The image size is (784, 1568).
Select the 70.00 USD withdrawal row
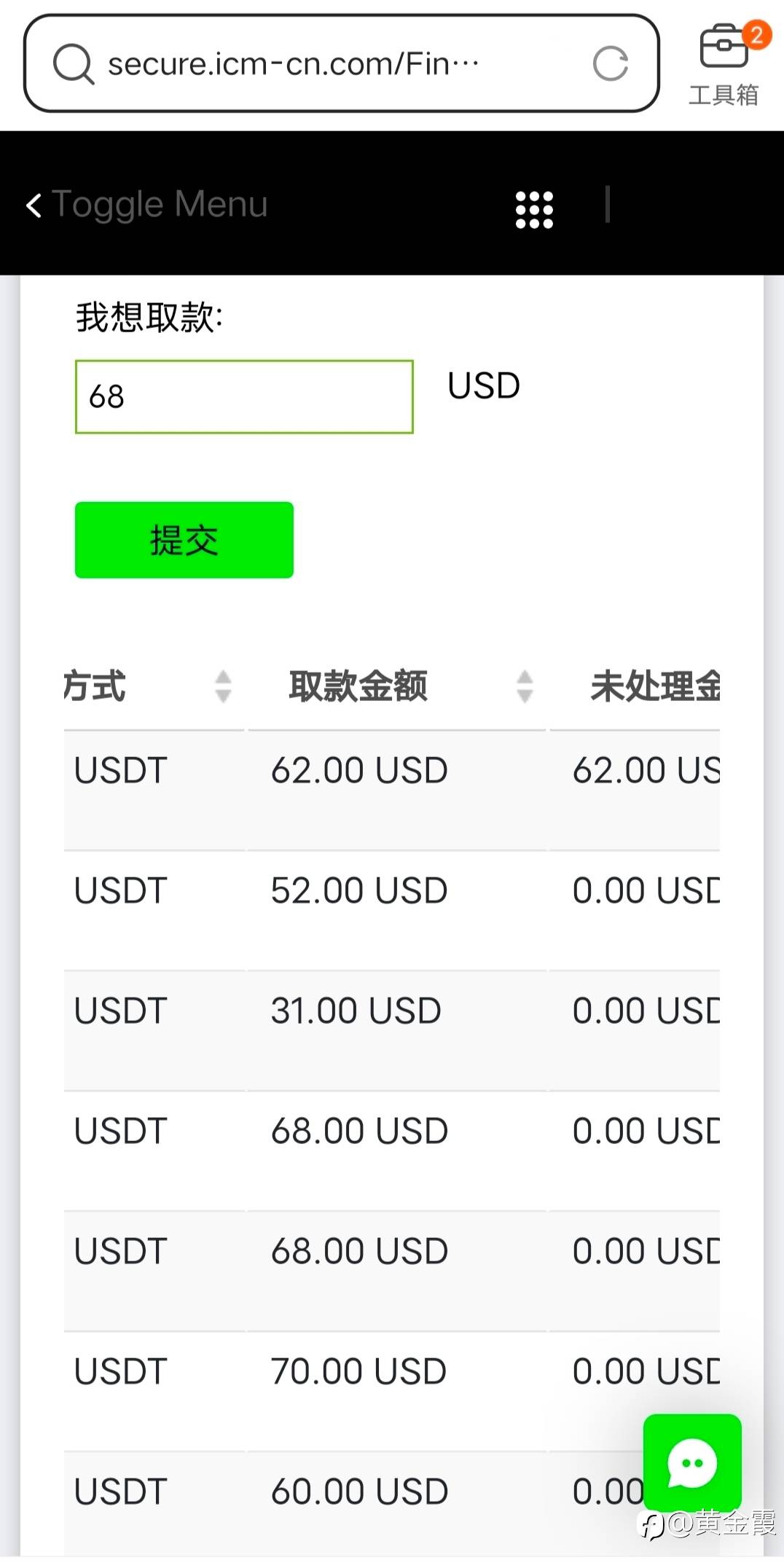pos(359,1372)
